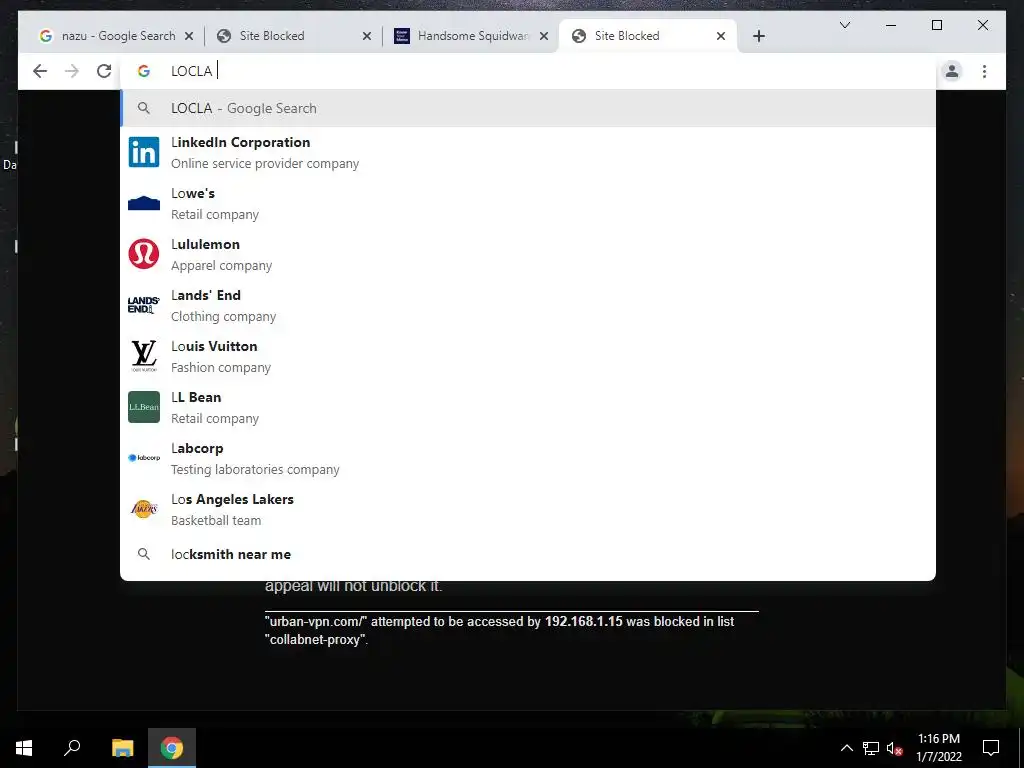Choose the LinkedIn Corporation suggestion
The width and height of the screenshot is (1024, 768).
pyautogui.click(x=528, y=152)
